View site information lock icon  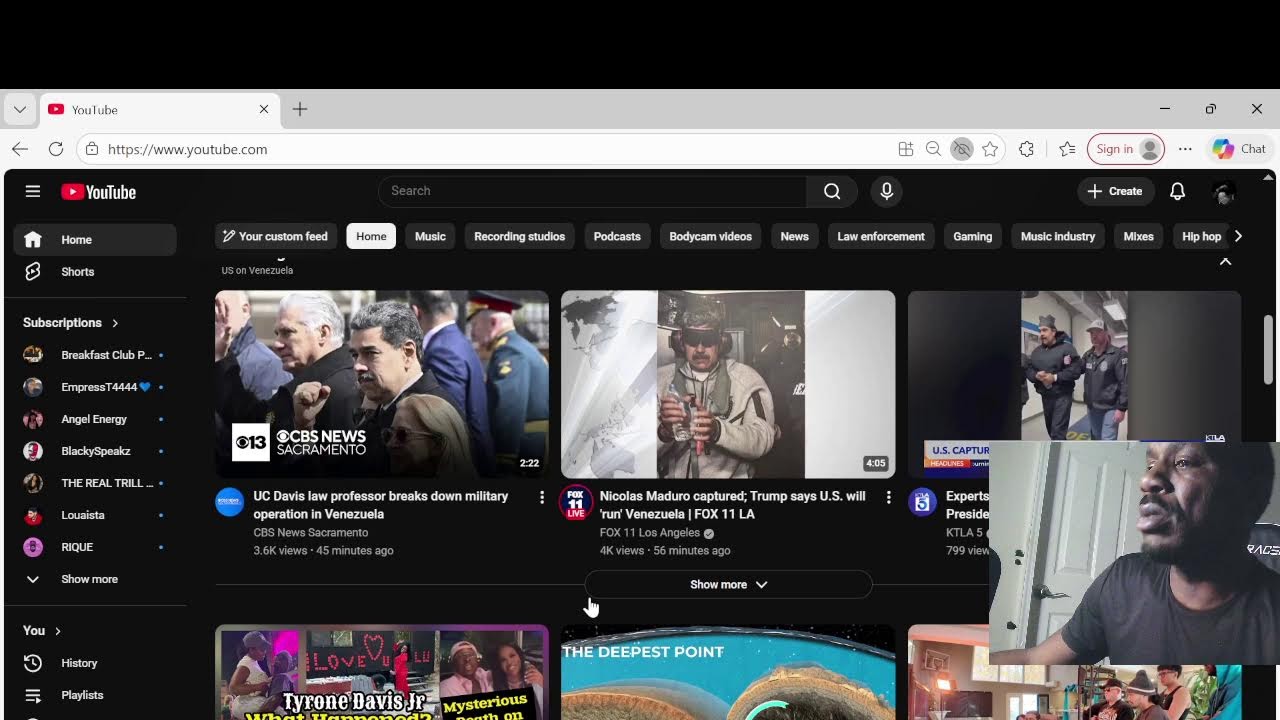[x=92, y=149]
